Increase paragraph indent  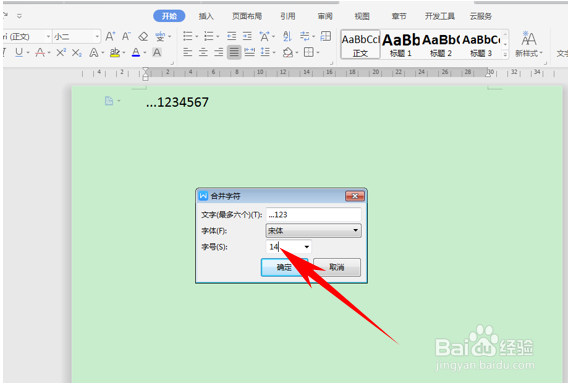click(247, 36)
